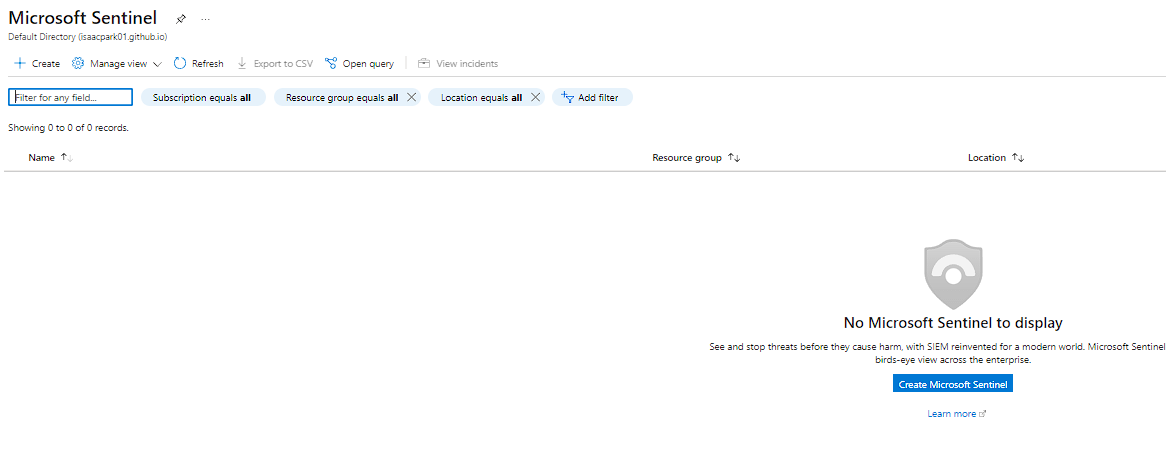1166x458 pixels.
Task: Sort by the Resource group column header
Action: [687, 158]
